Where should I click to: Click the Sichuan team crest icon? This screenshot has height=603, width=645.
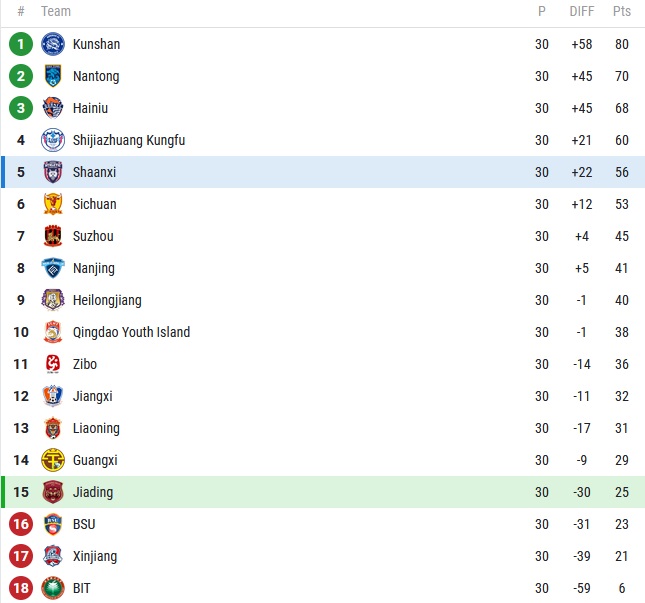pos(53,204)
